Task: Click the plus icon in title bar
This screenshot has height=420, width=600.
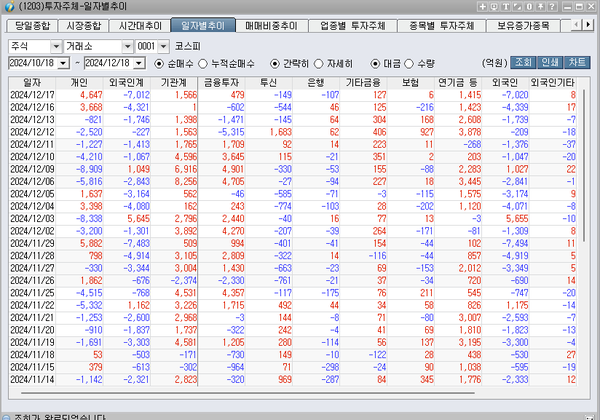Action: (x=483, y=7)
